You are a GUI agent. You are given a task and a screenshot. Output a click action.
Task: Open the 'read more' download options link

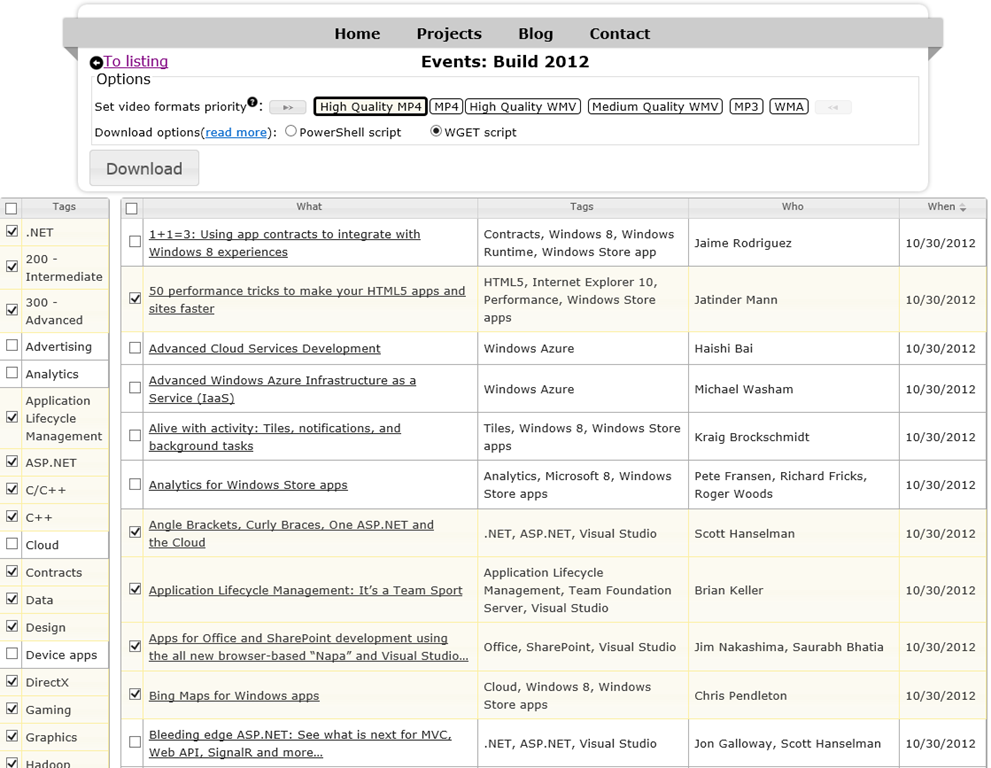(x=237, y=132)
